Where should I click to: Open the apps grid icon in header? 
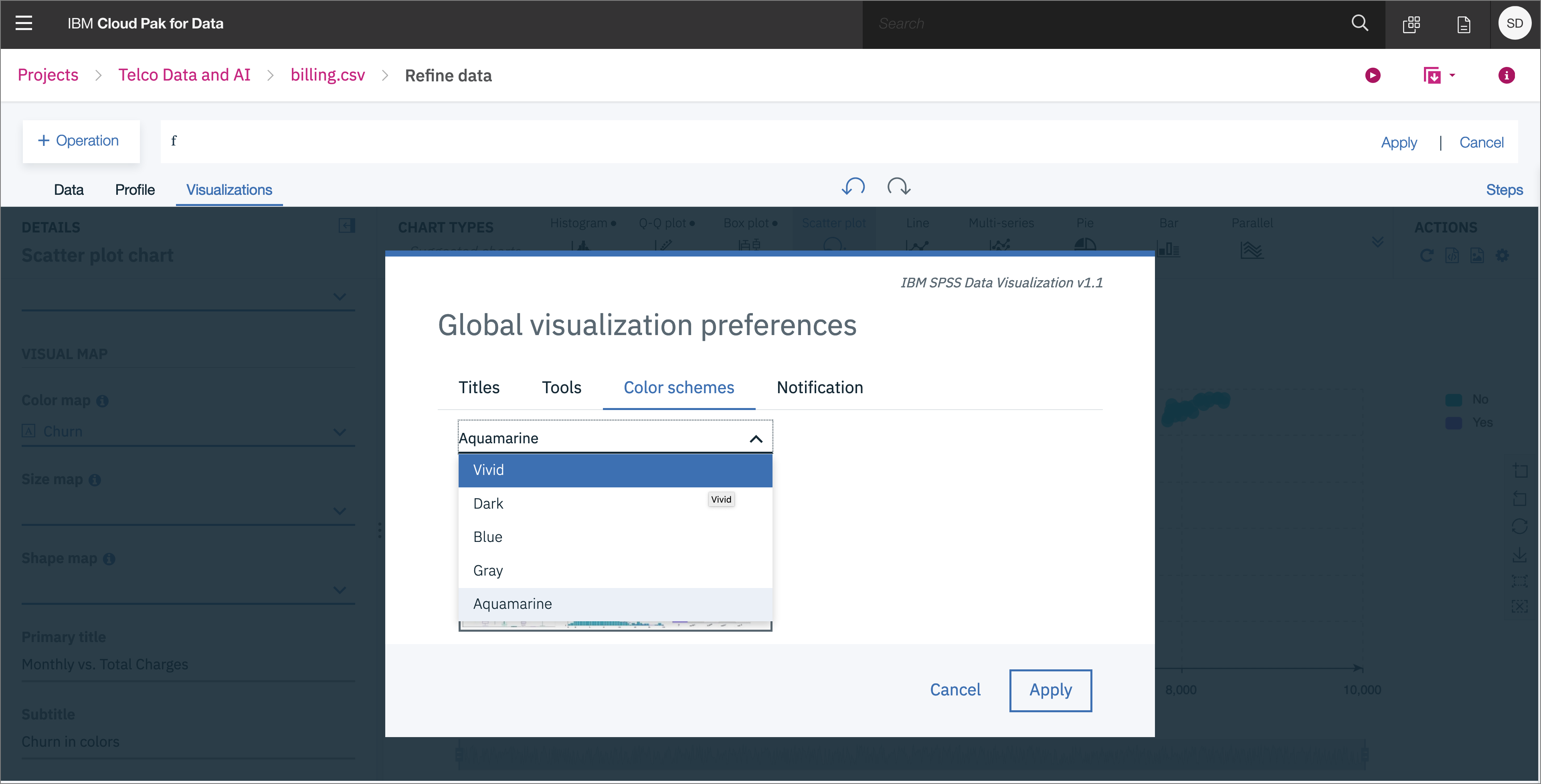[x=1411, y=24]
